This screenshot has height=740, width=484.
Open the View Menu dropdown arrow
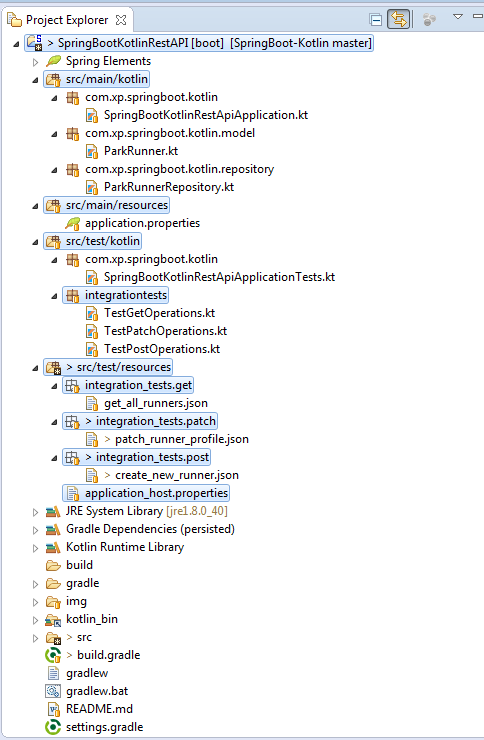(458, 17)
